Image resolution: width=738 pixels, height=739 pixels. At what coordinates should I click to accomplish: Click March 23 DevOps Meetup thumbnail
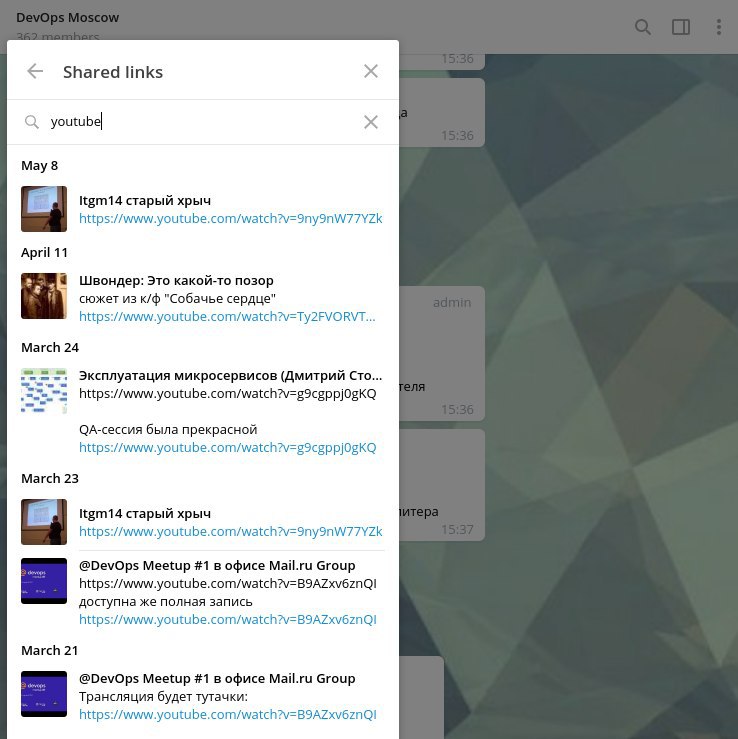[44, 581]
